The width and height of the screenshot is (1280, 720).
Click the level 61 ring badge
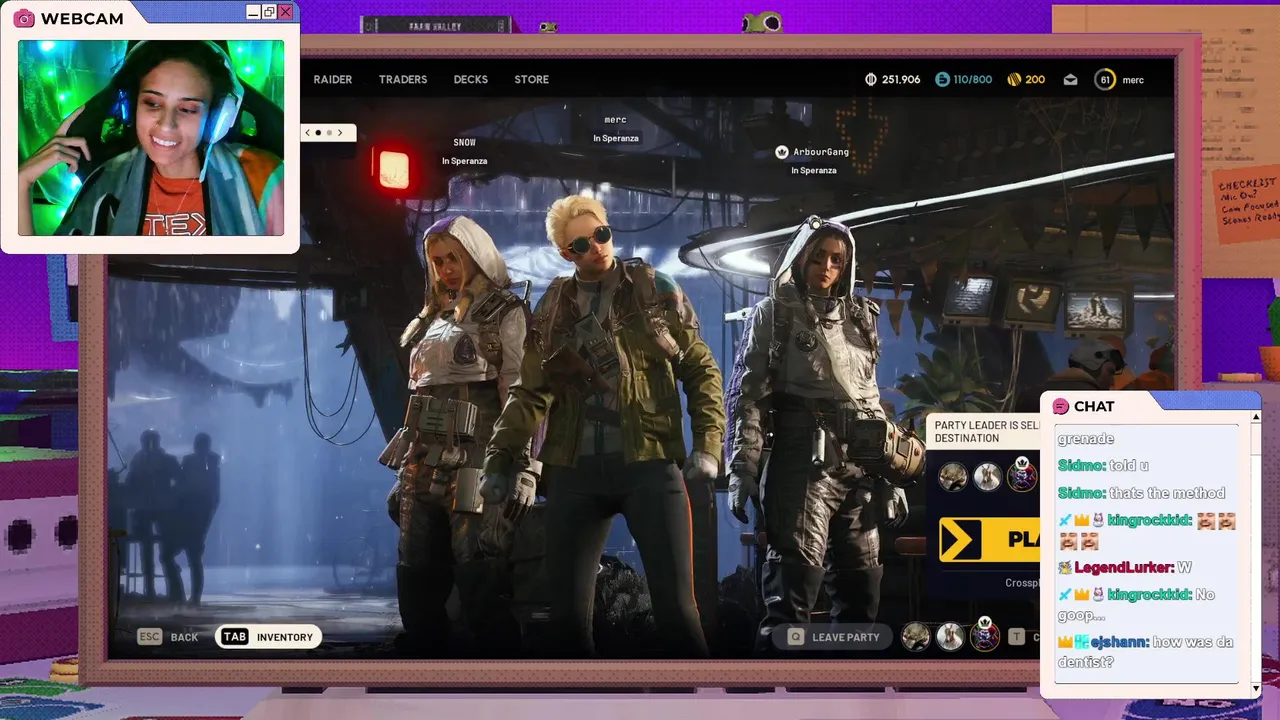[1104, 80]
